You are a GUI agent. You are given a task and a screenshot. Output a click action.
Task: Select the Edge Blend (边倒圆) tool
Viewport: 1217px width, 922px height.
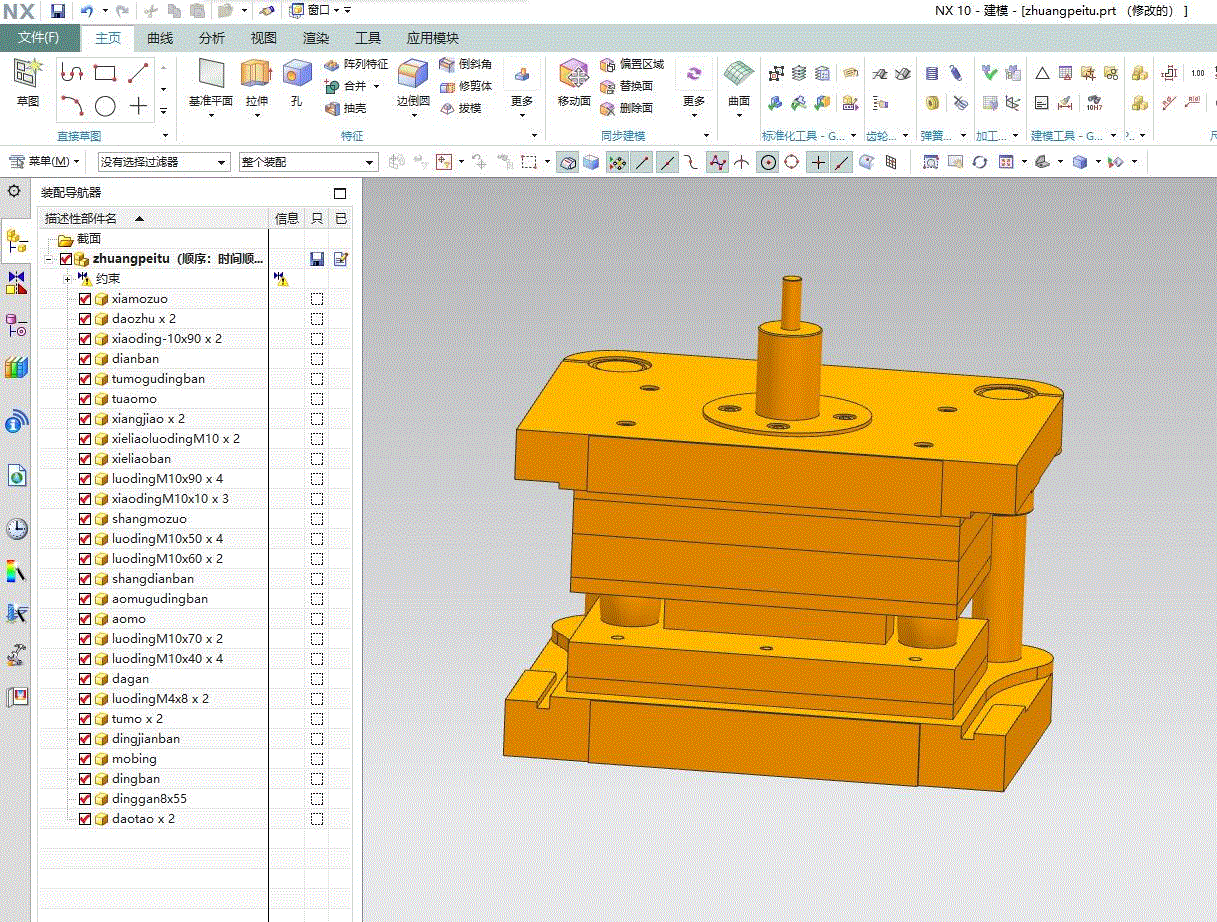413,76
